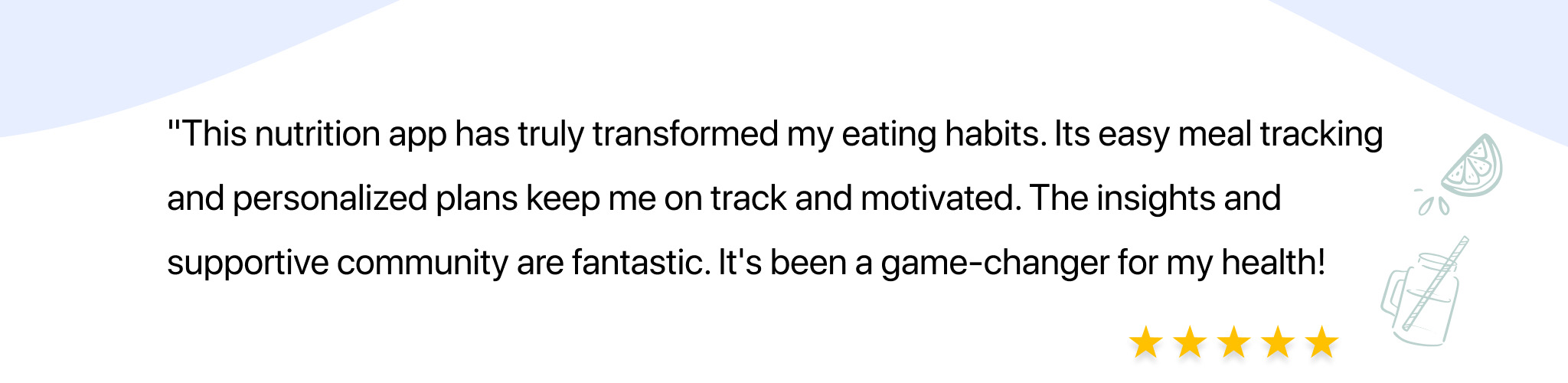Click the juice droplets below the lemon

tap(1430, 202)
